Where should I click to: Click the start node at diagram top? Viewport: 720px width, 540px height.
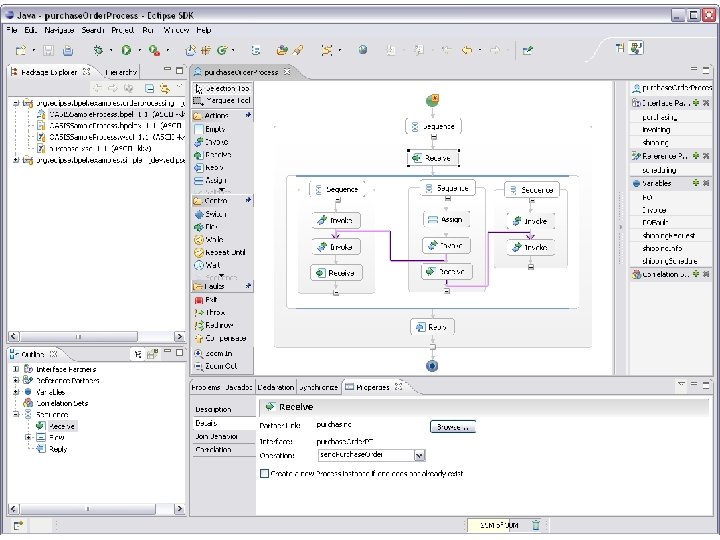pyautogui.click(x=432, y=100)
